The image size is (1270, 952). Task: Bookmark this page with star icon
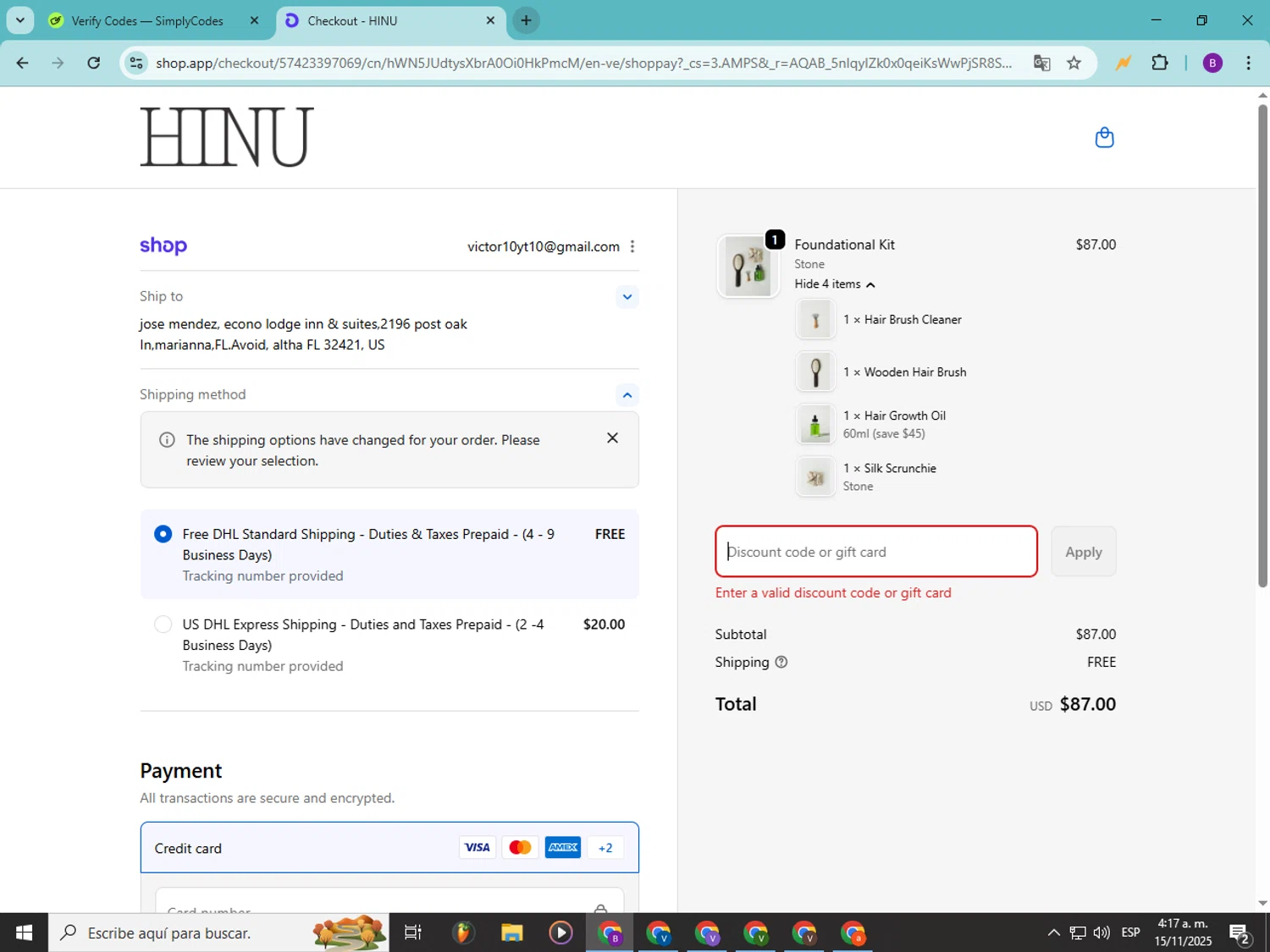click(1074, 63)
